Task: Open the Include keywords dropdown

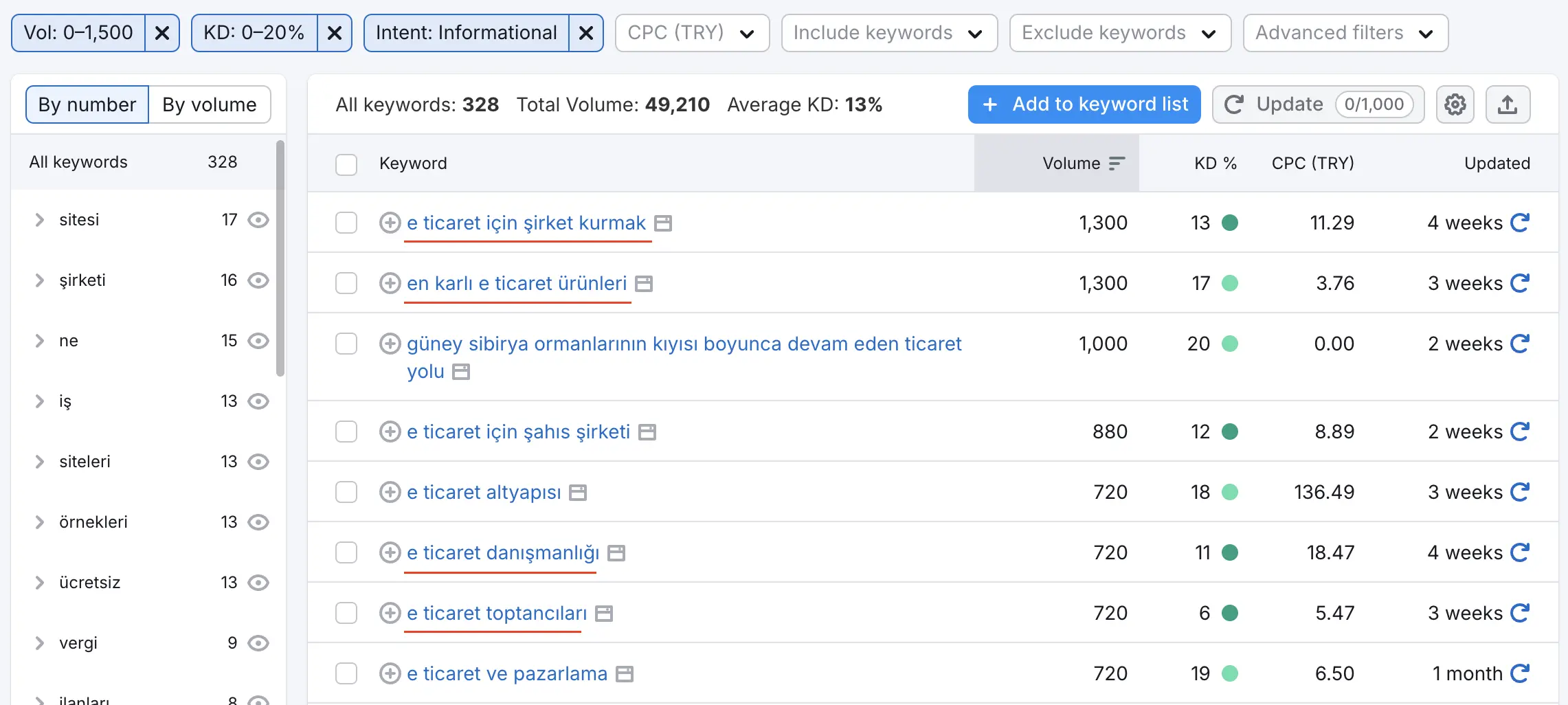Action: 889,33
